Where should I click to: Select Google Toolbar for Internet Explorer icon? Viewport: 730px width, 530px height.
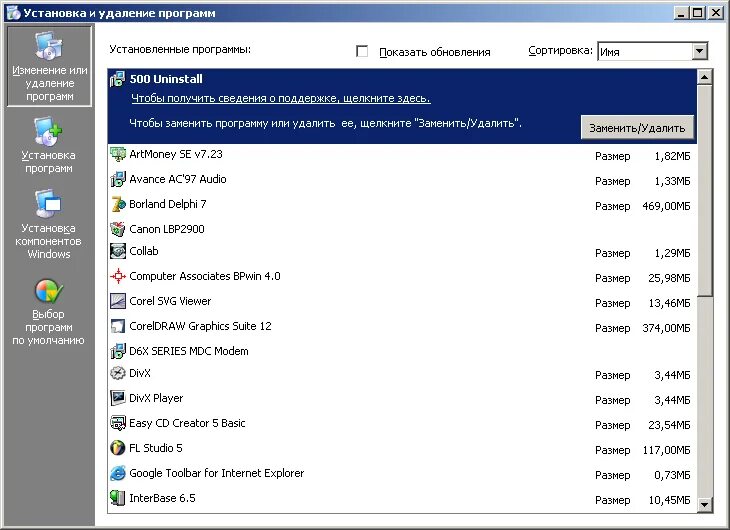118,473
